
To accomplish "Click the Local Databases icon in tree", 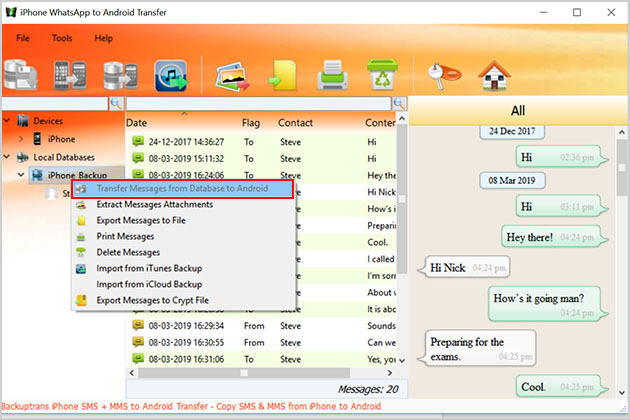I will tap(22, 157).
